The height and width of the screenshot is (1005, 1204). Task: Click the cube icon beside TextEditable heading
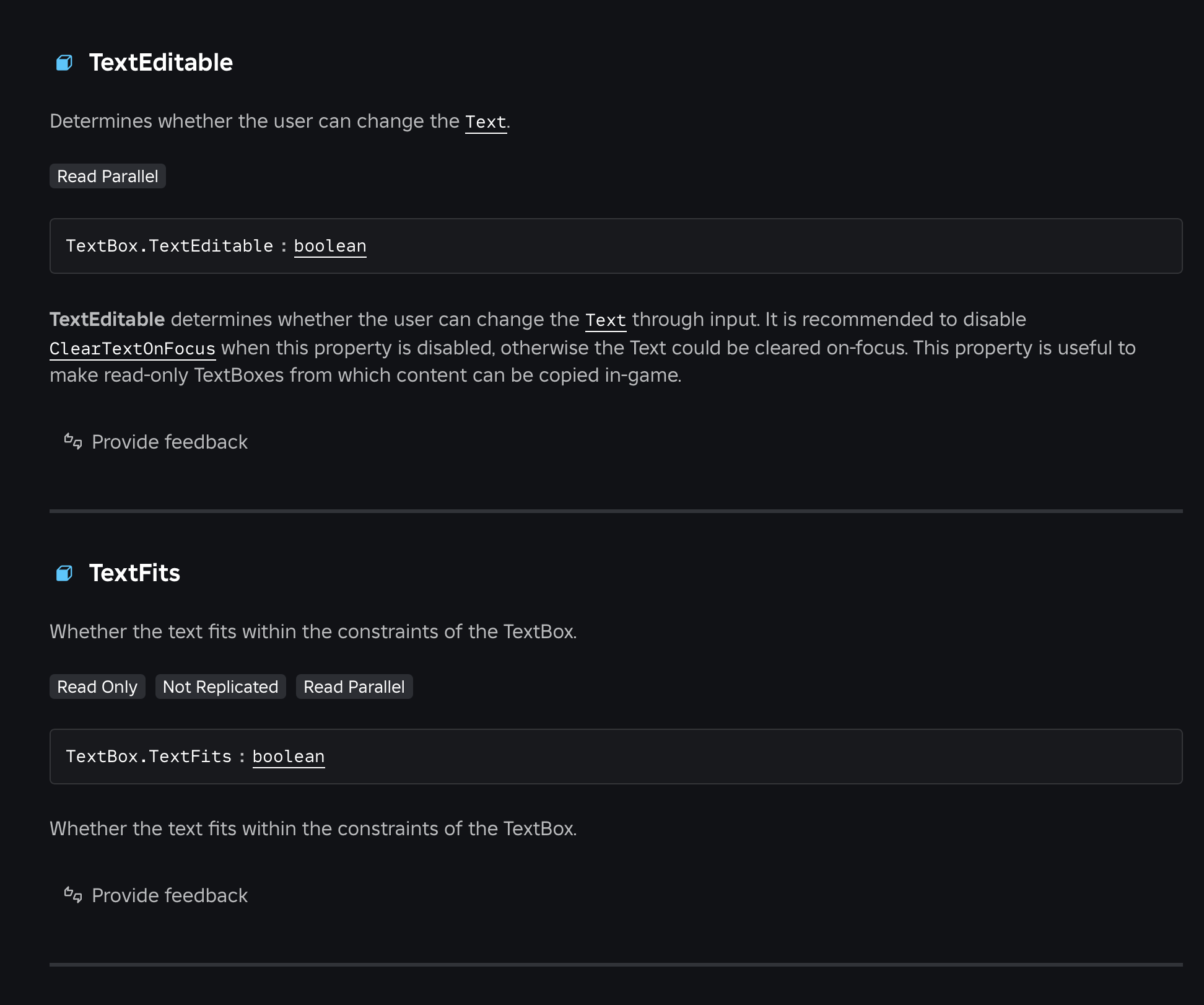(64, 63)
